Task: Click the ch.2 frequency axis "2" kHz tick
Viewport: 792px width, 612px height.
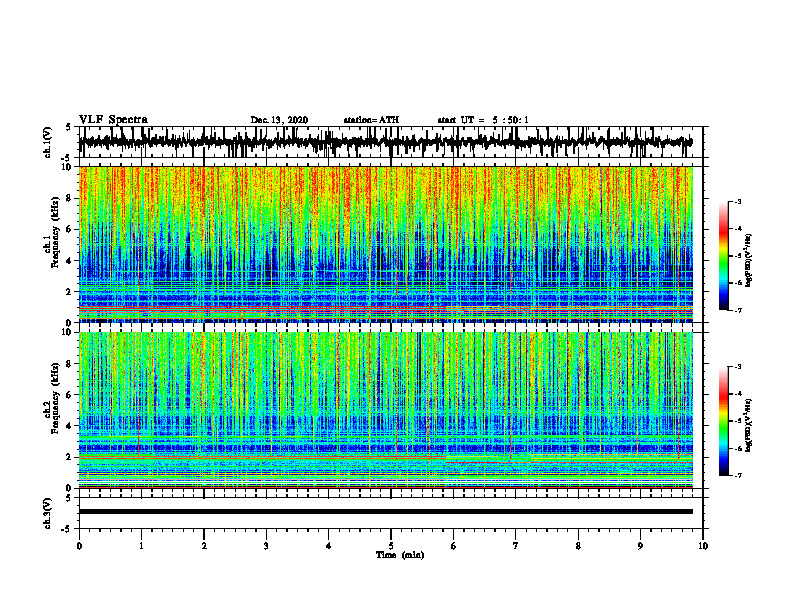Action: click(70, 457)
